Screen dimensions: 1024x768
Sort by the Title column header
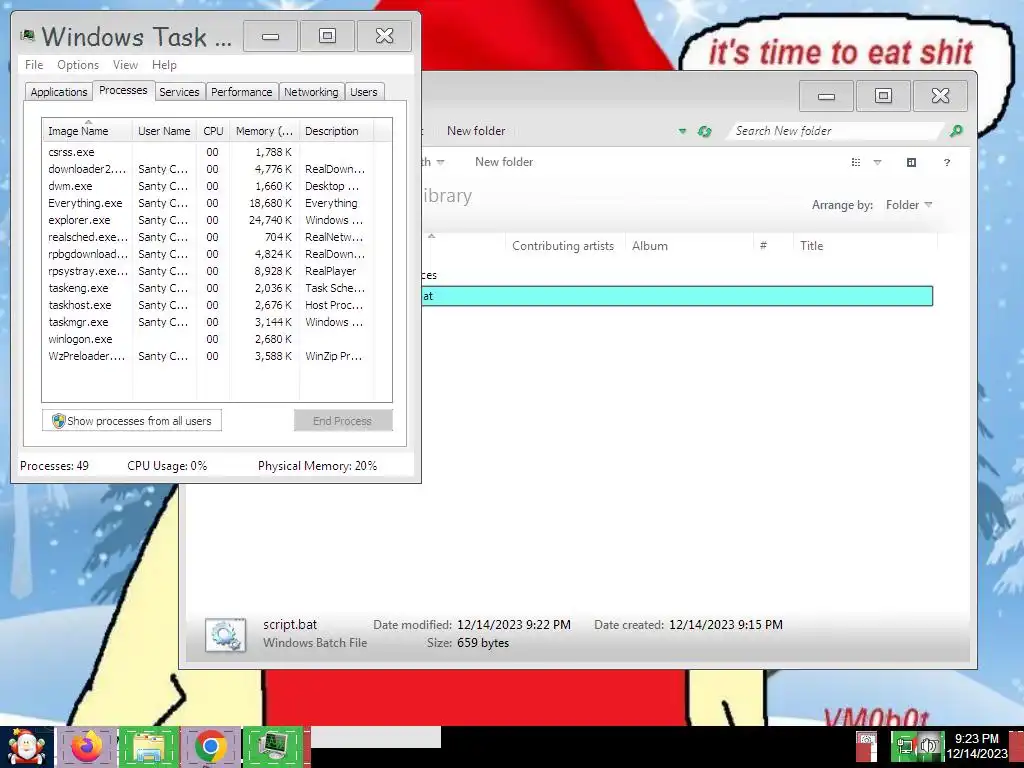tap(865, 246)
